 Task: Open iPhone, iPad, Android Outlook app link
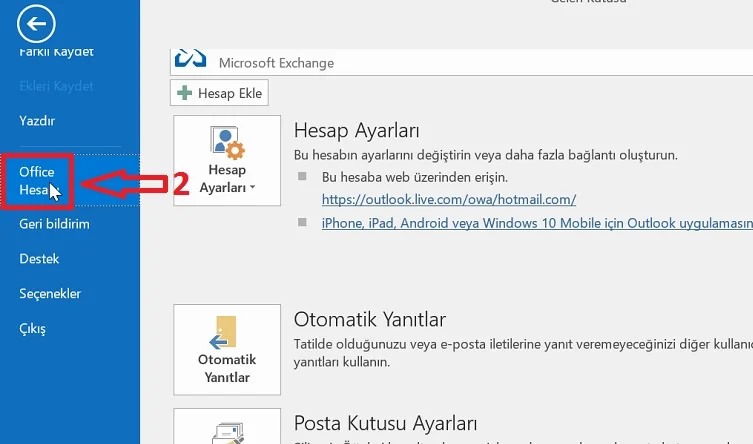coord(537,223)
